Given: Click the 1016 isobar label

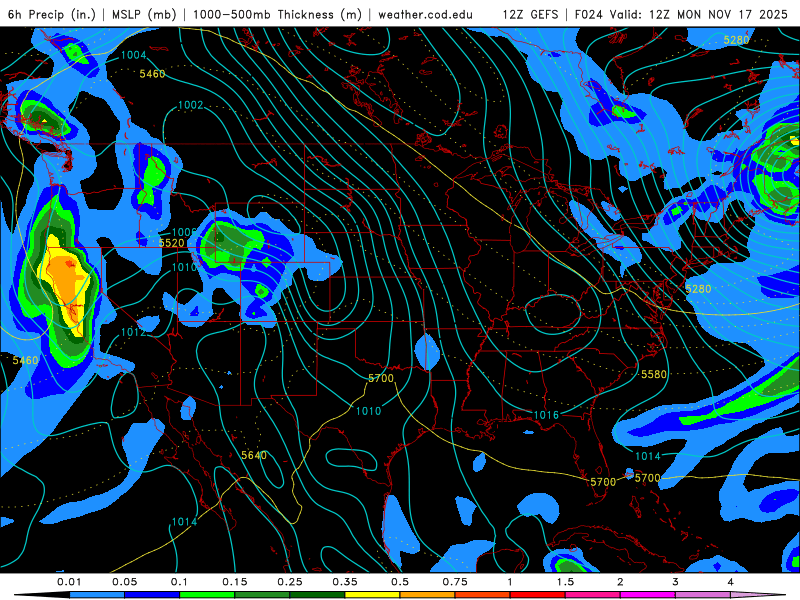Looking at the screenshot, I should click(546, 415).
